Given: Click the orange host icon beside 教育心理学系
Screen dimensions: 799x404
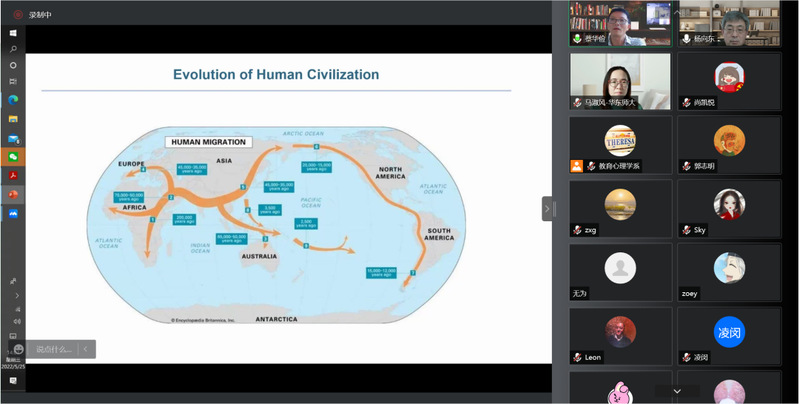Looking at the screenshot, I should coord(576,166).
